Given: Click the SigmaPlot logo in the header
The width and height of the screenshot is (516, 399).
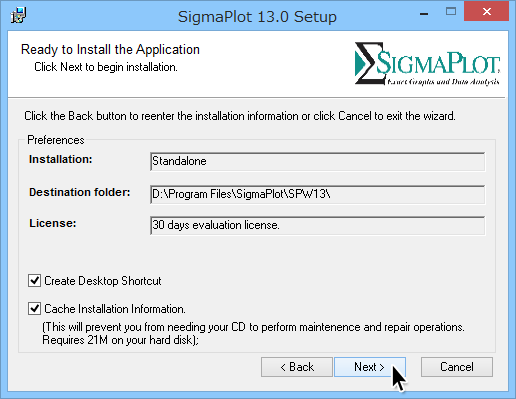Looking at the screenshot, I should (427, 63).
